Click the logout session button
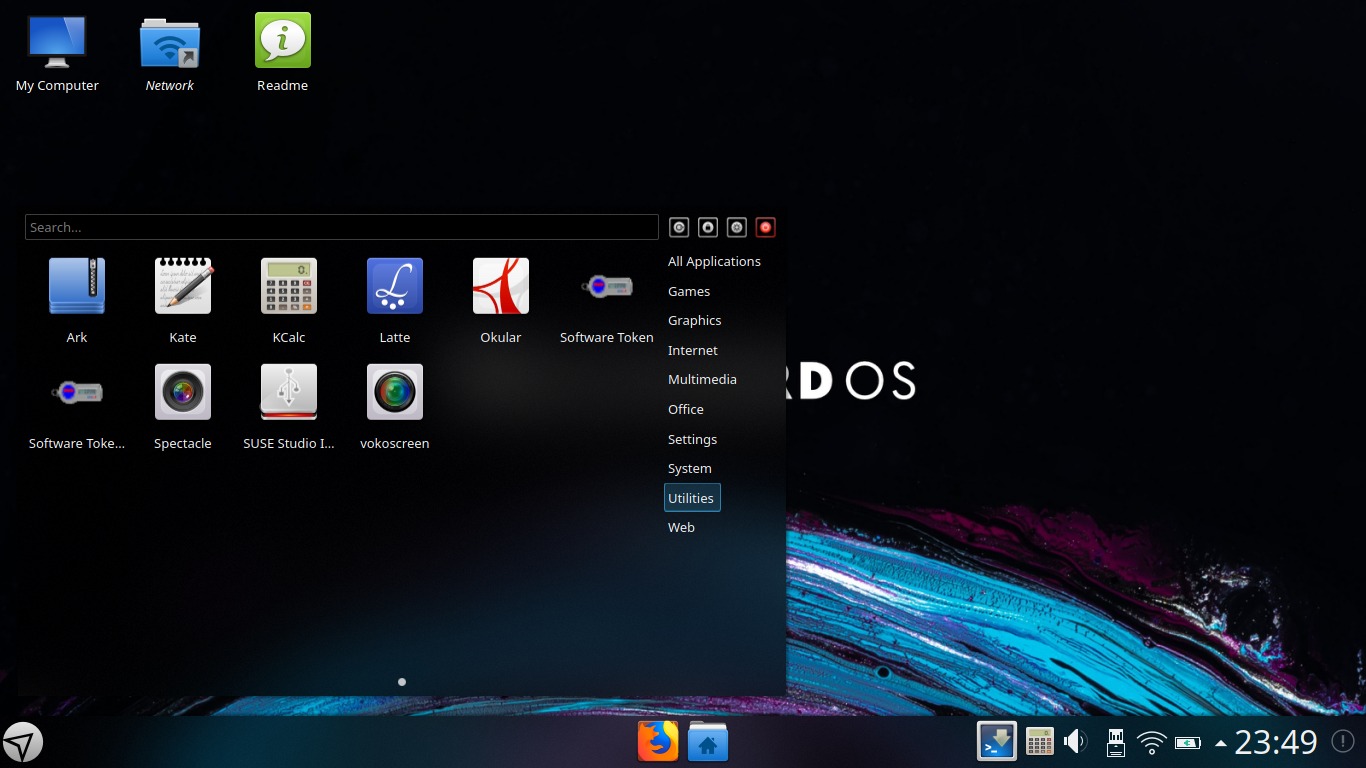The height and width of the screenshot is (768, 1366). point(679,227)
